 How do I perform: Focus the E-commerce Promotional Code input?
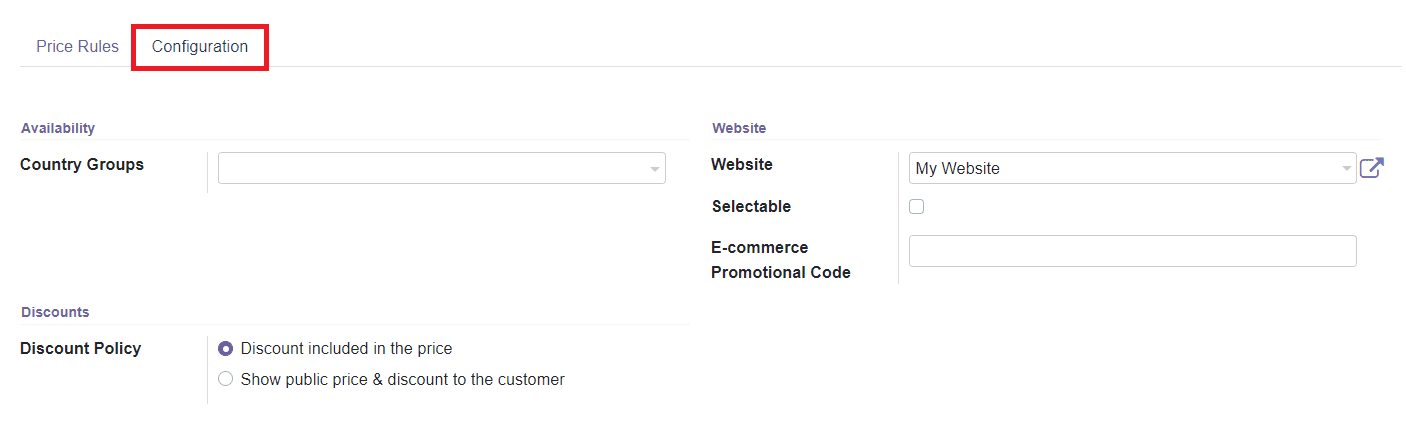pyautogui.click(x=1132, y=251)
